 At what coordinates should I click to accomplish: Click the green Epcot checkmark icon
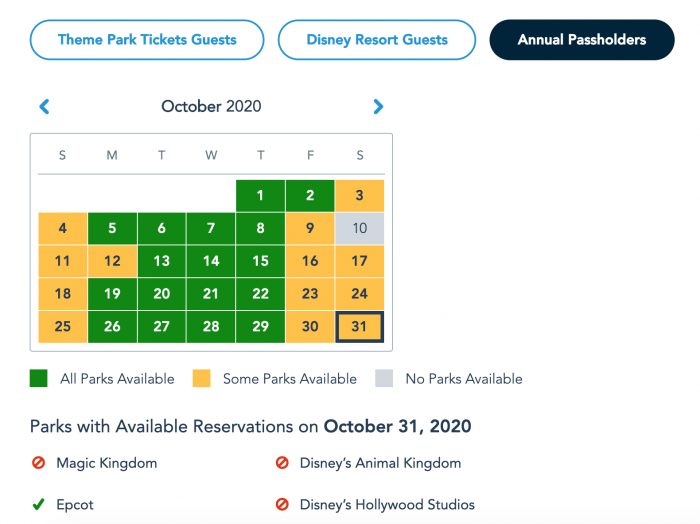(x=38, y=504)
